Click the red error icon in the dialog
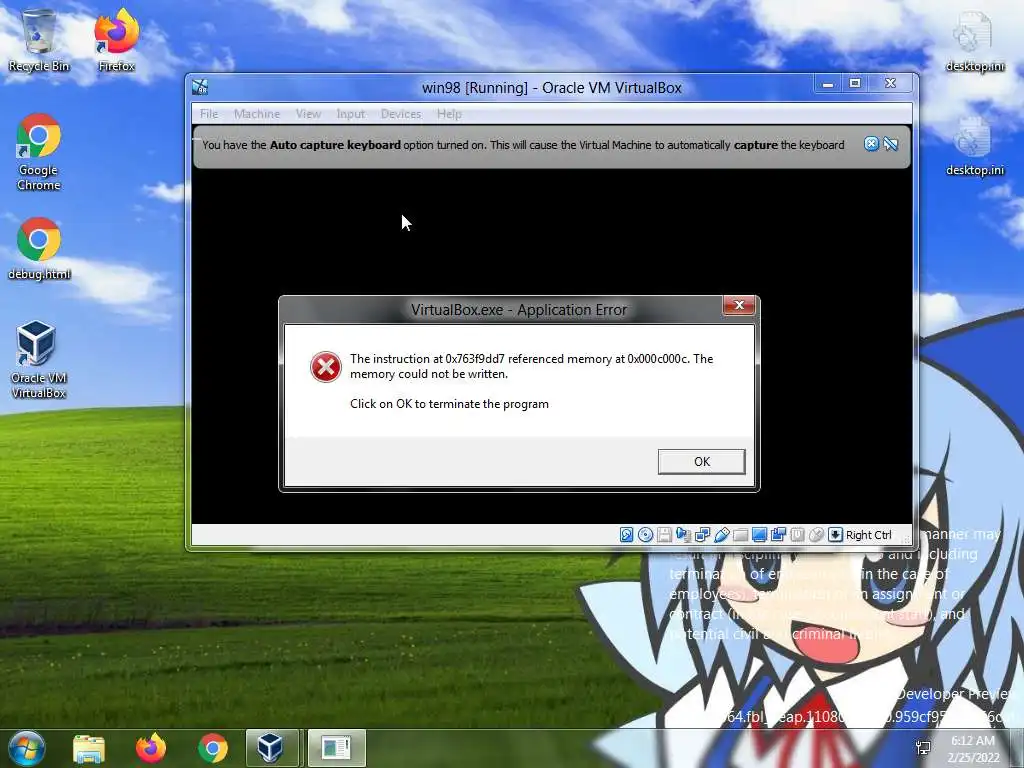 (325, 366)
